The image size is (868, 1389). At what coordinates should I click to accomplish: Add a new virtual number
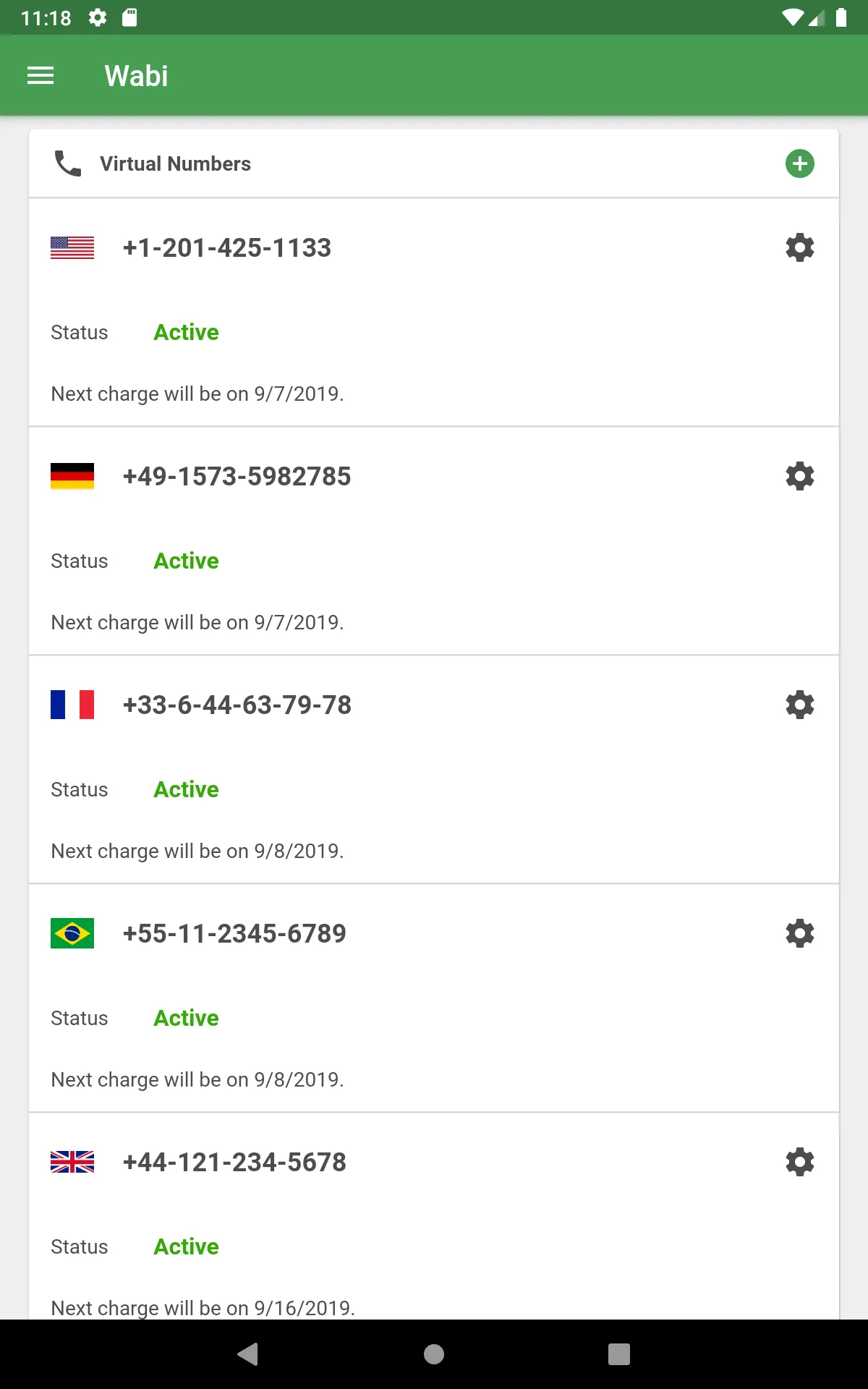pyautogui.click(x=799, y=163)
